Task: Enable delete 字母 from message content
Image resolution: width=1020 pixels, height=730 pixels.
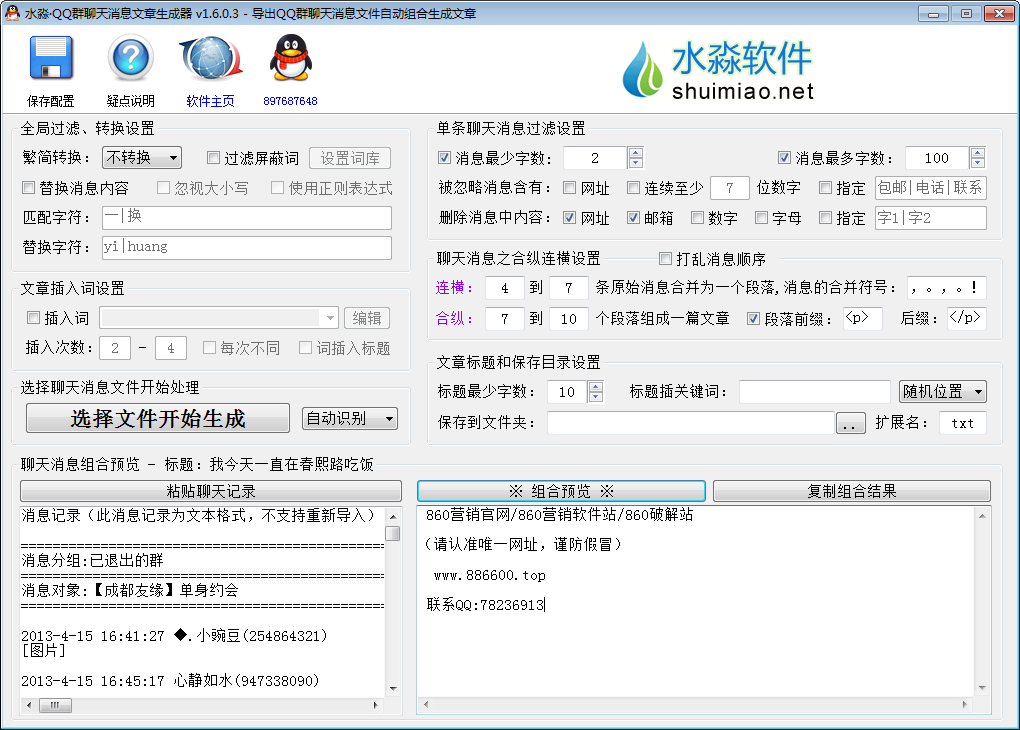Action: tap(760, 218)
